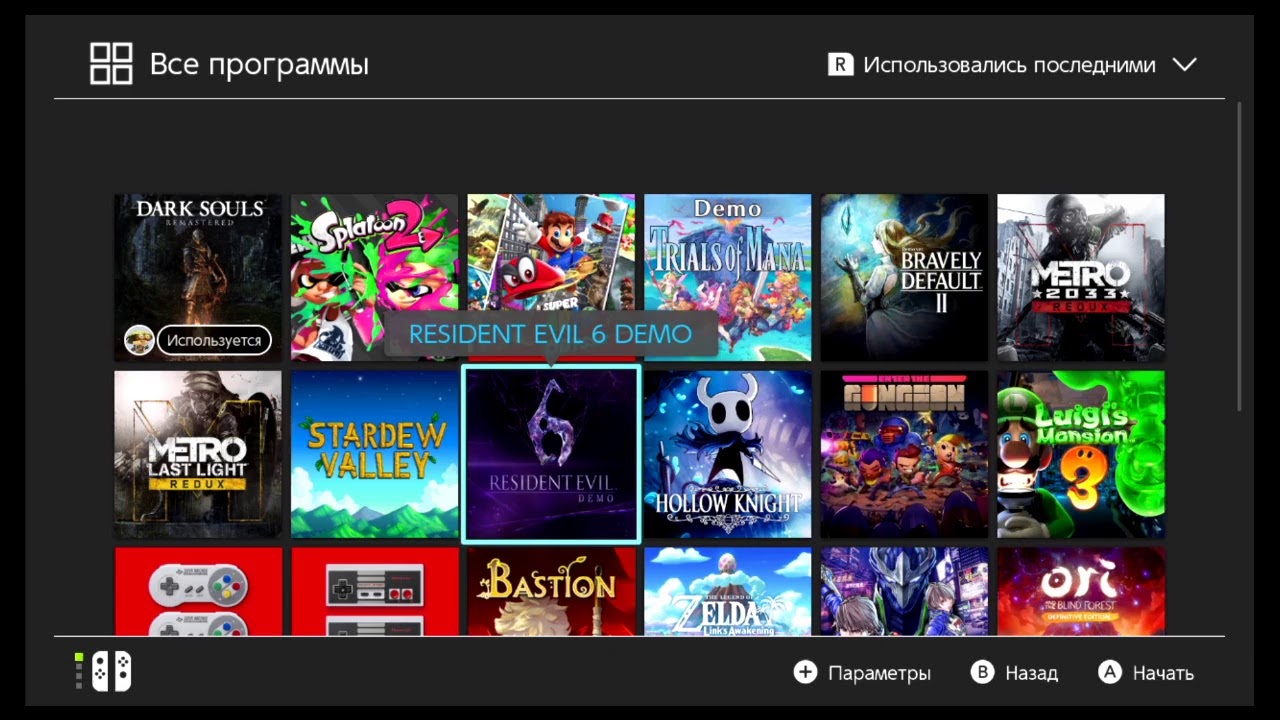The image size is (1280, 720).
Task: Open Metro Last Light Redux
Action: [198, 454]
